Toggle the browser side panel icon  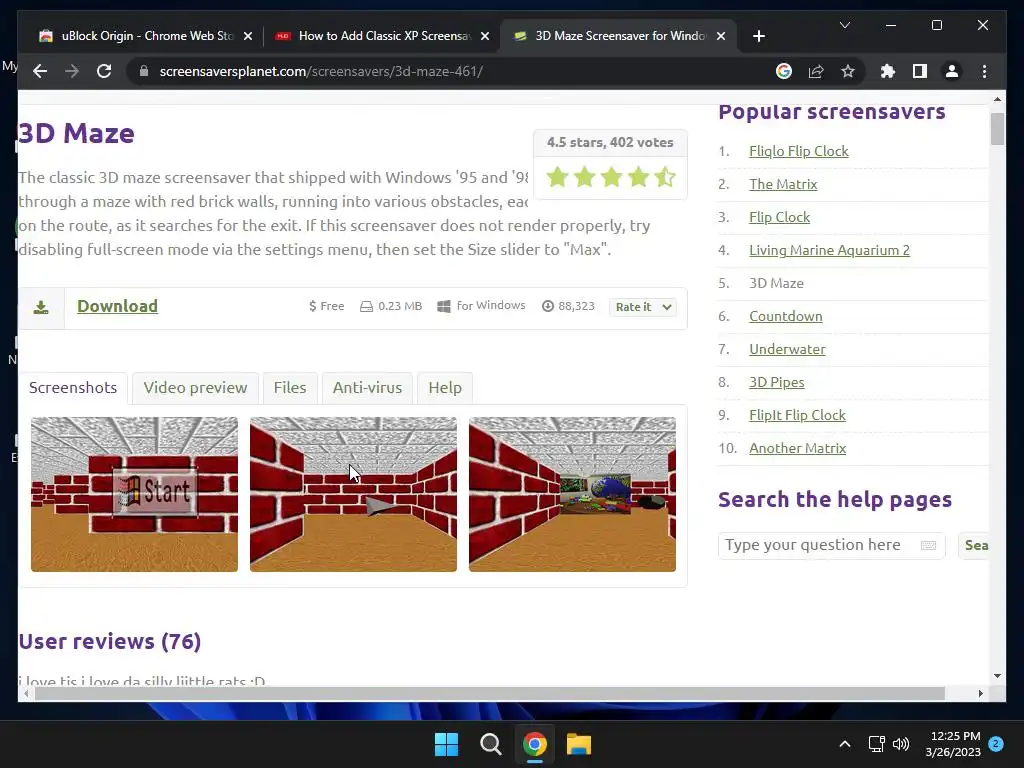pos(920,71)
